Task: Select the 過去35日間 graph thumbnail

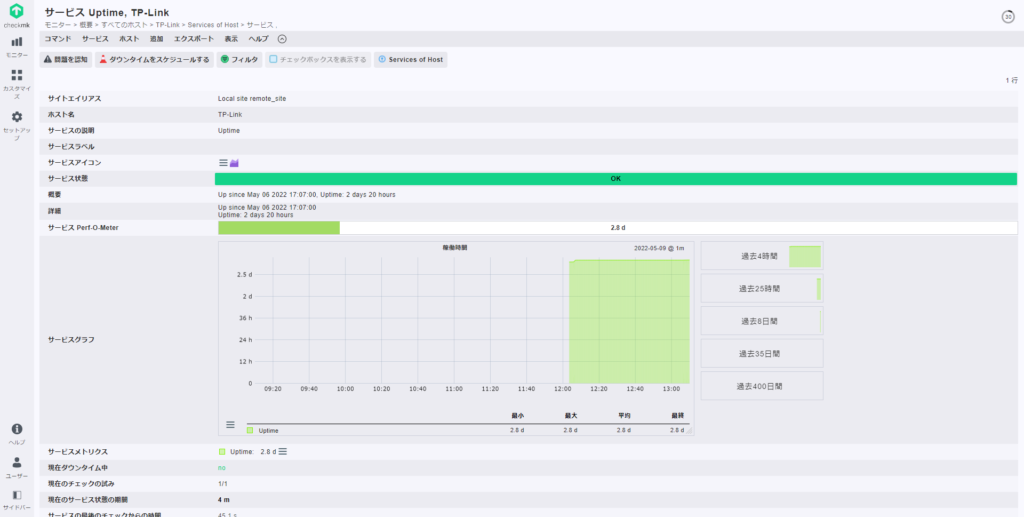Action: point(762,353)
